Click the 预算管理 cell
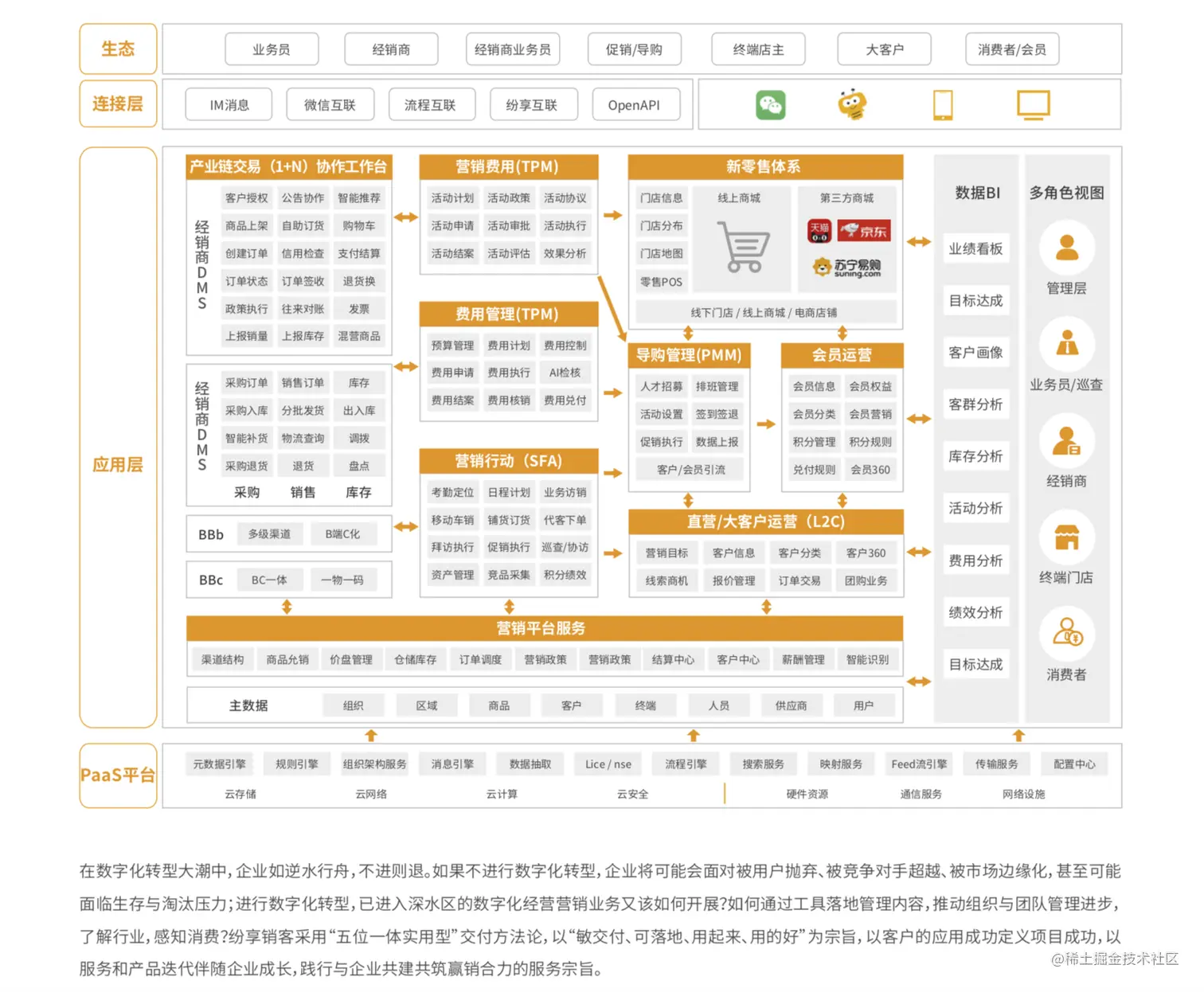Viewport: 1204px width, 992px height. pyautogui.click(x=452, y=345)
